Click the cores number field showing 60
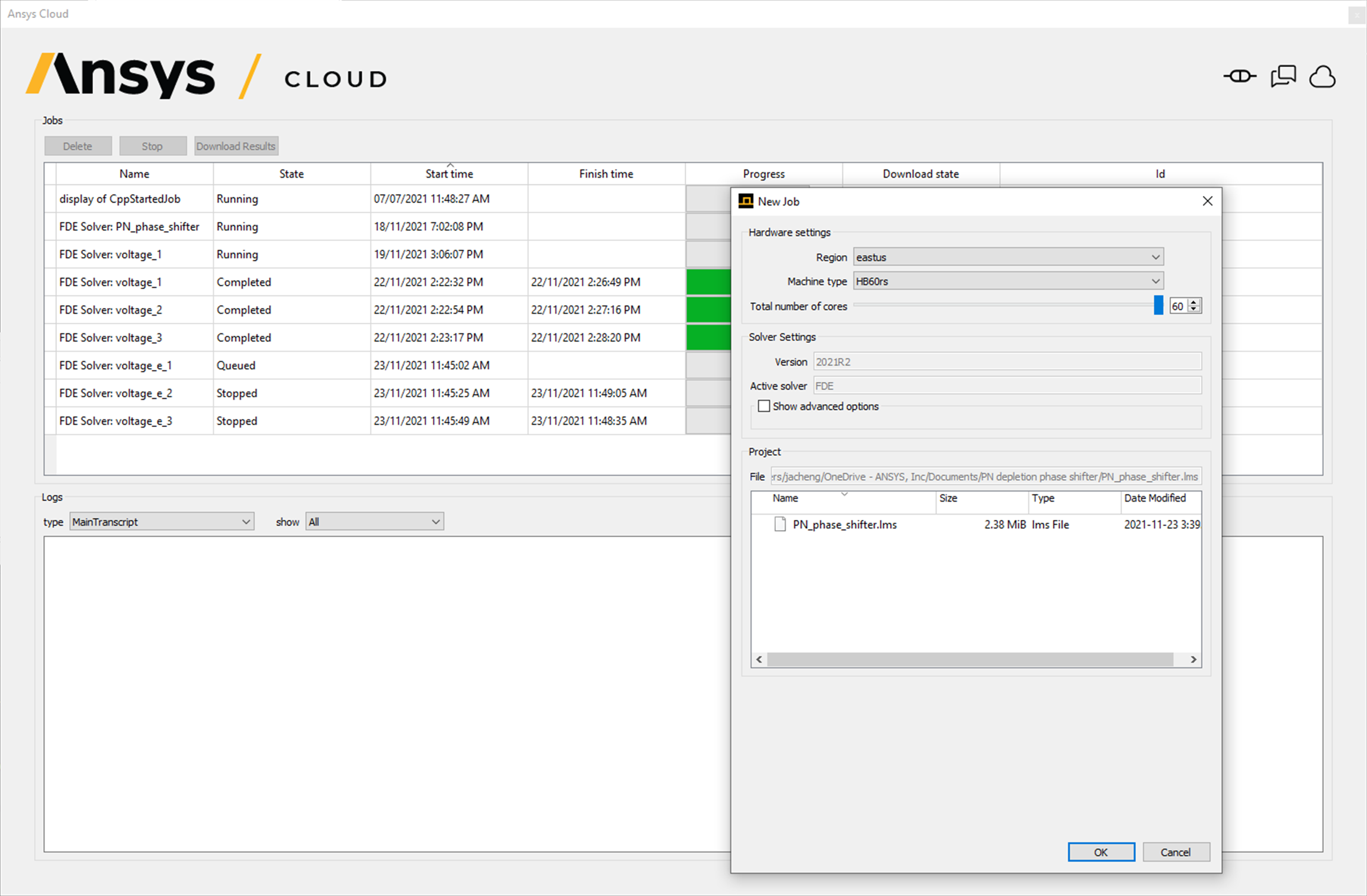Screen dimensions: 1367x896 (1179, 306)
